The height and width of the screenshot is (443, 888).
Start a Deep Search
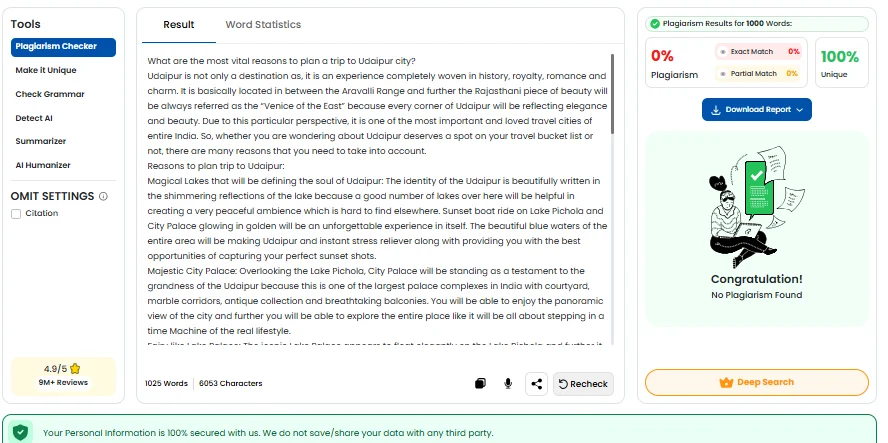(756, 382)
